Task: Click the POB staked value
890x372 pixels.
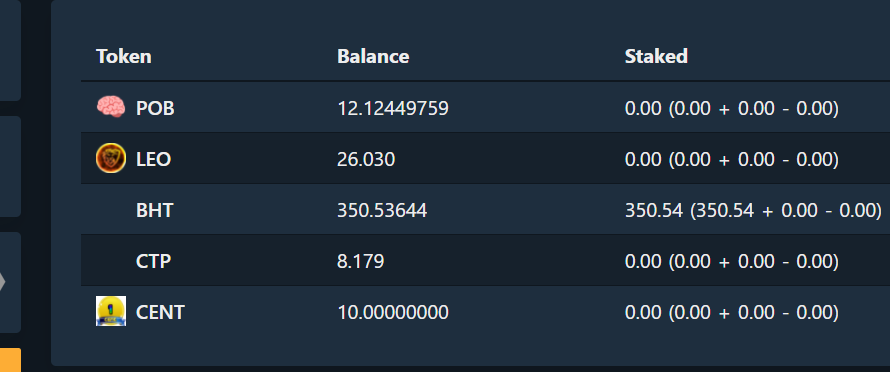Action: 732,108
